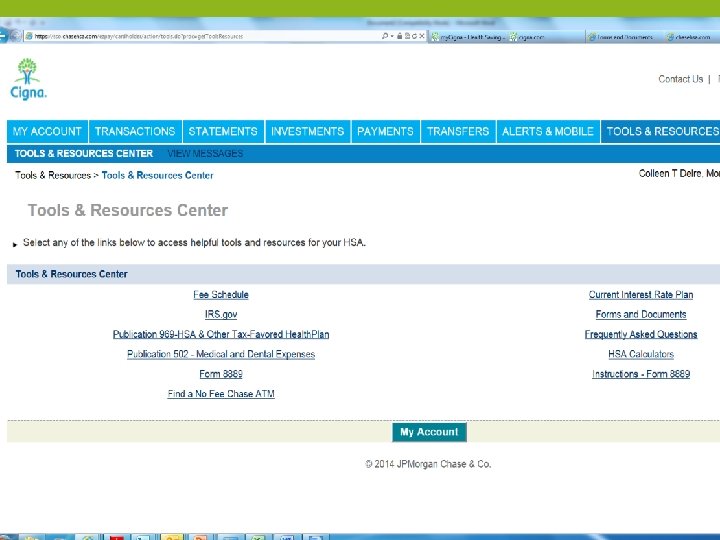
Task: Open the IRS.gov link
Action: click(221, 315)
